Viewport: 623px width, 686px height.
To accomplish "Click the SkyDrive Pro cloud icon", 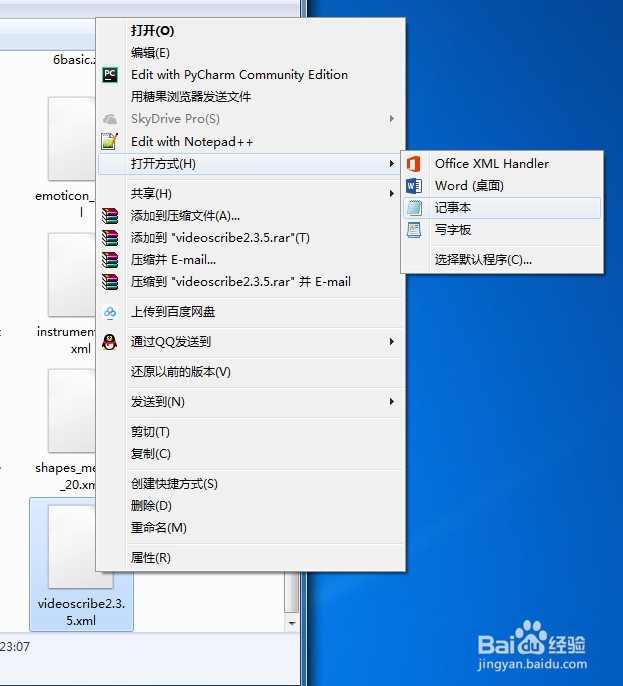I will click(110, 119).
